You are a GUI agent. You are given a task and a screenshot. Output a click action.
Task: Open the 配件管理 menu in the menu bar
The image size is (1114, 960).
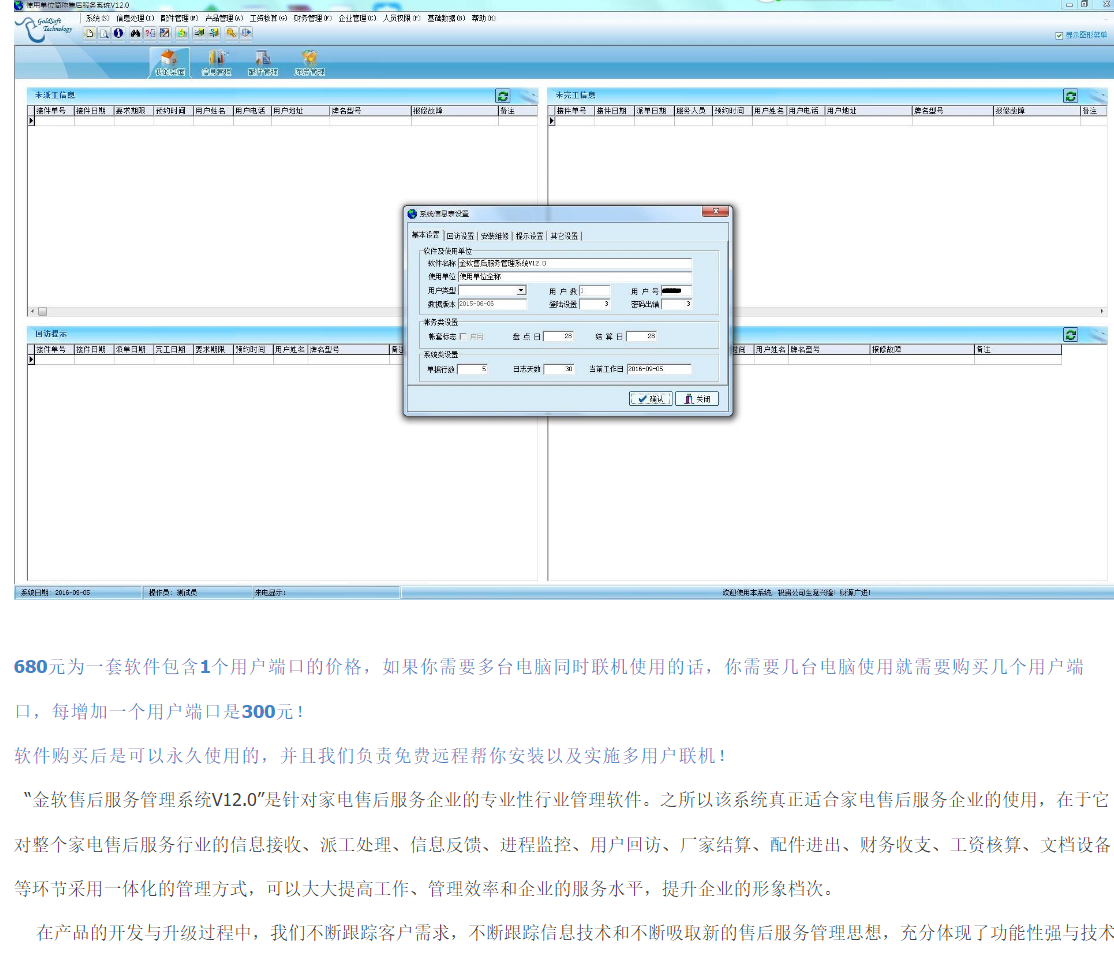(x=179, y=18)
